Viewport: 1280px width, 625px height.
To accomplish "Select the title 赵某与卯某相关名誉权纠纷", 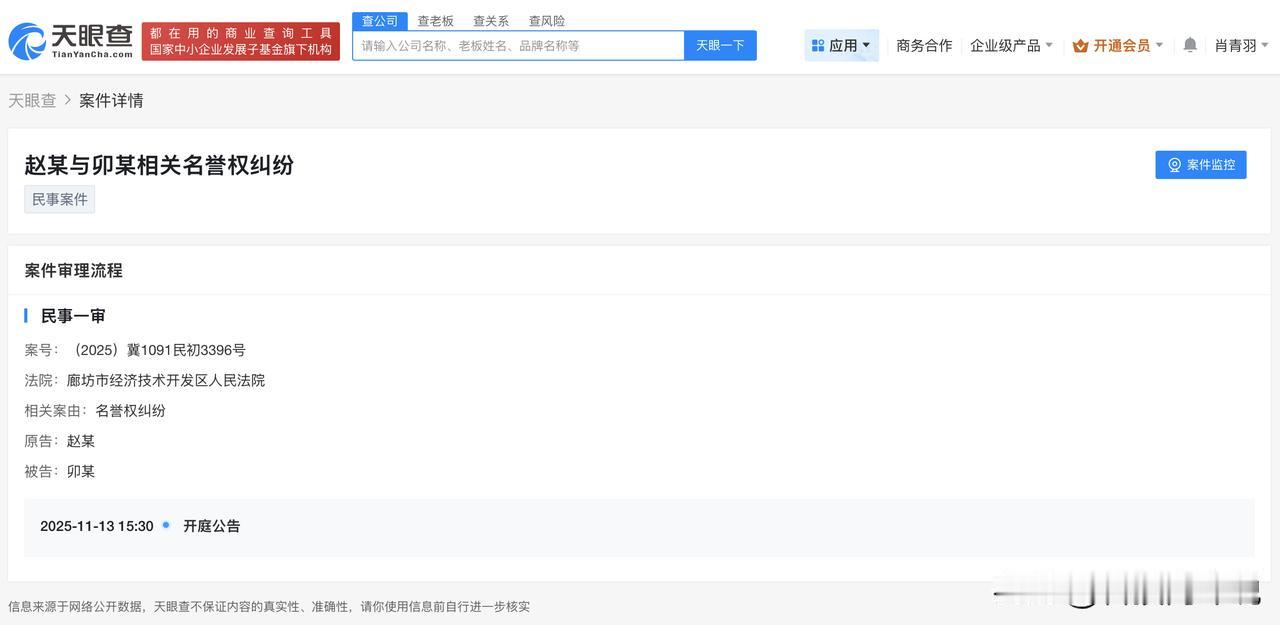I will pos(159,165).
